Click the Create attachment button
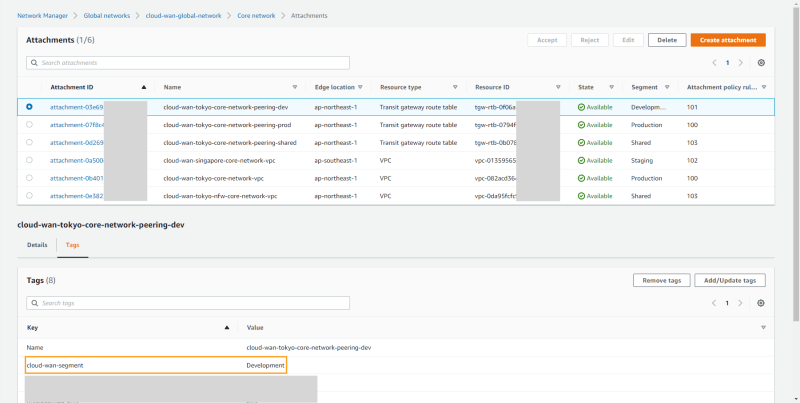800x403 pixels. [728, 40]
